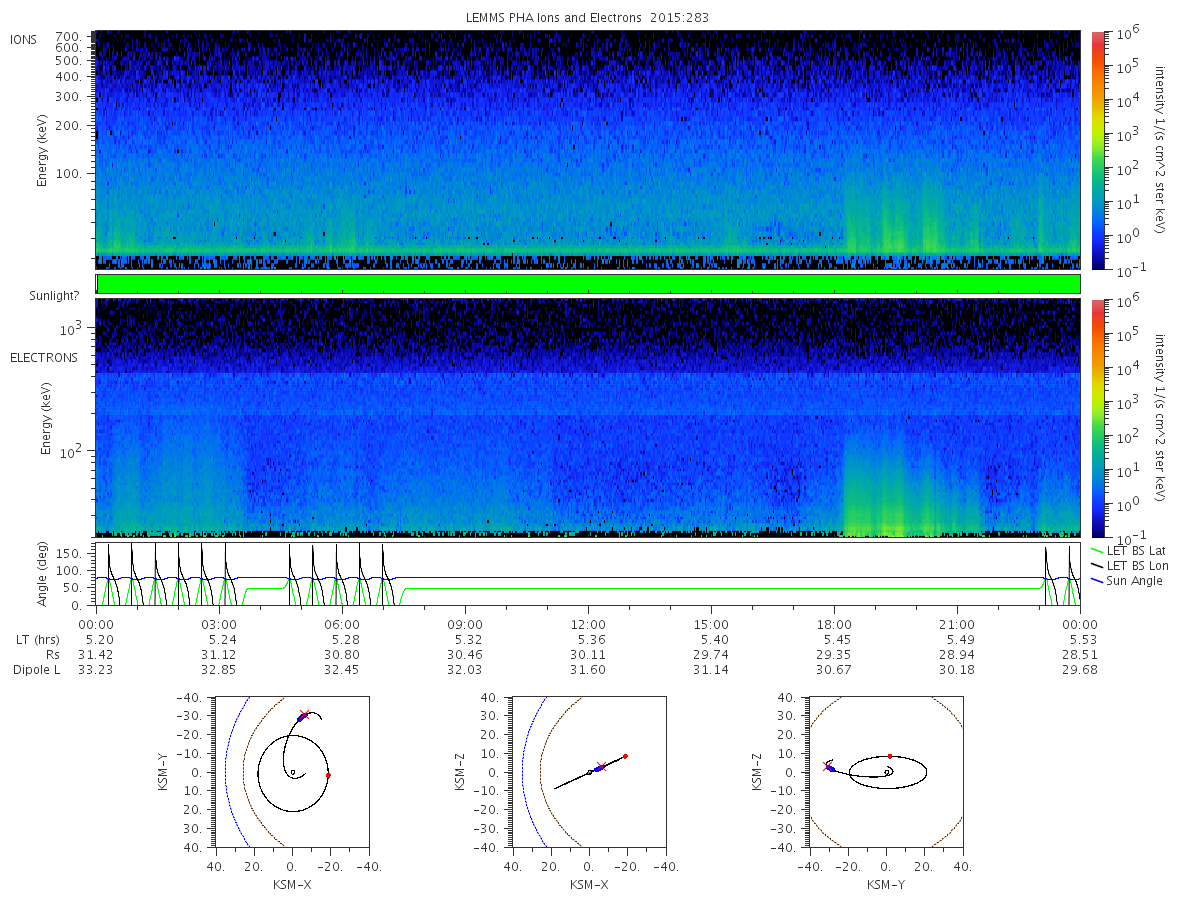Click the electrons panel intensity color bar
This screenshot has width=1200, height=900.
pyautogui.click(x=1098, y=417)
